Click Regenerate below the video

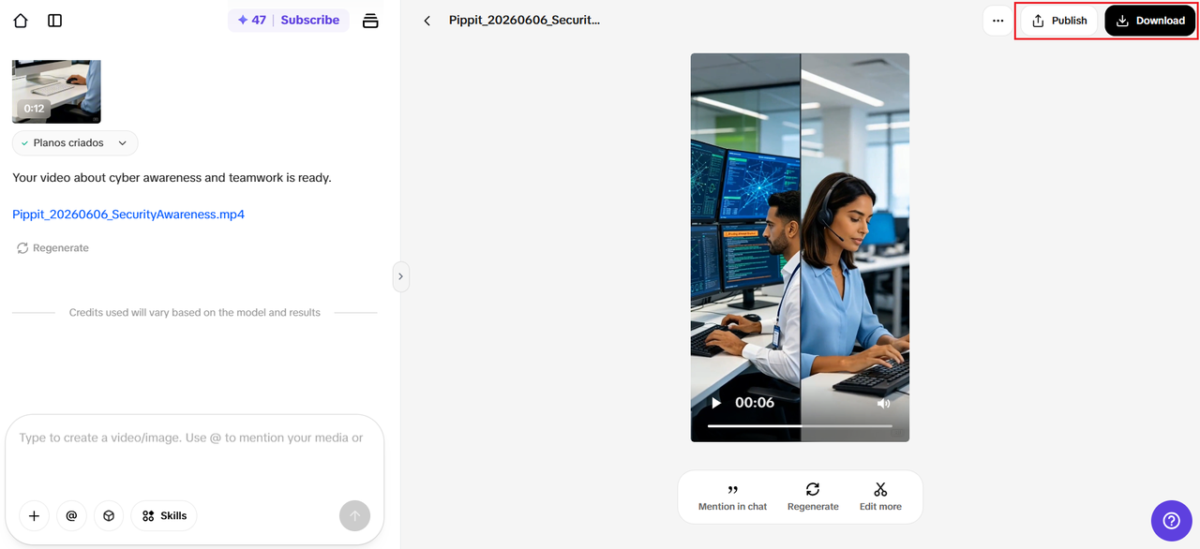click(x=813, y=497)
